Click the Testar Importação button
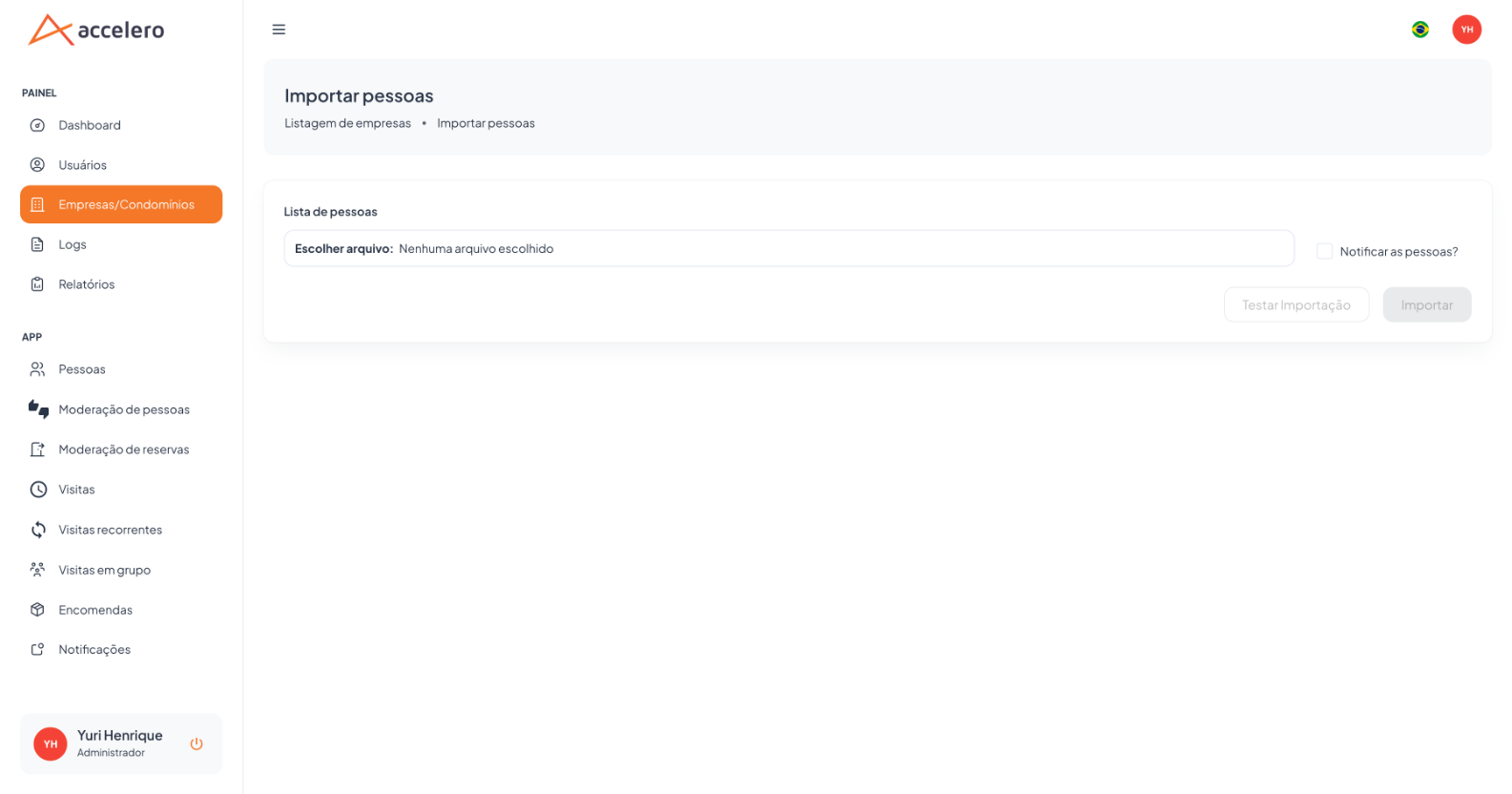The height and width of the screenshot is (794, 1512). [x=1295, y=305]
